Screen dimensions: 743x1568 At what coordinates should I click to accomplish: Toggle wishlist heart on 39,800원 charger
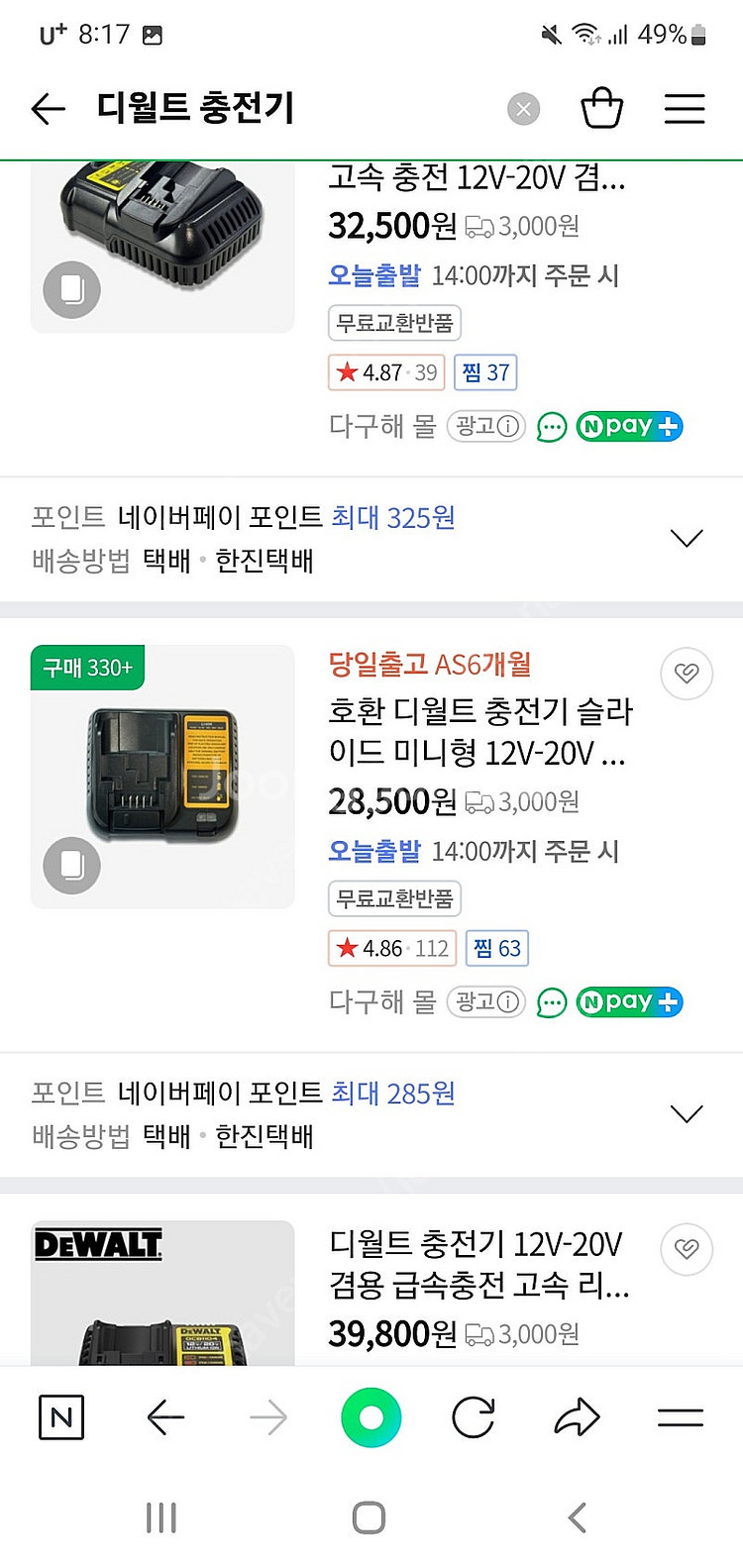pos(687,1248)
